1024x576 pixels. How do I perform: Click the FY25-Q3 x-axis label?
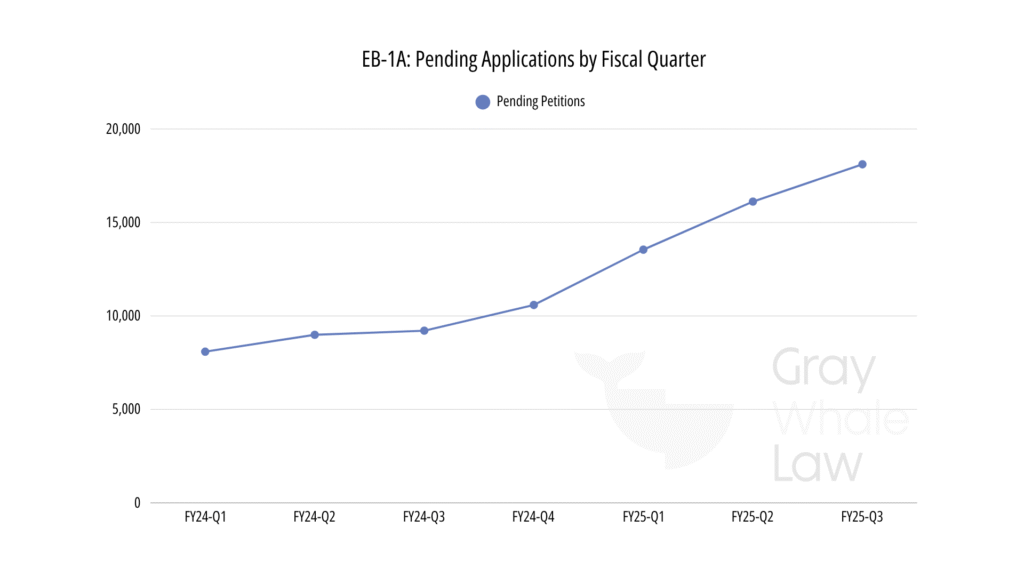862,517
